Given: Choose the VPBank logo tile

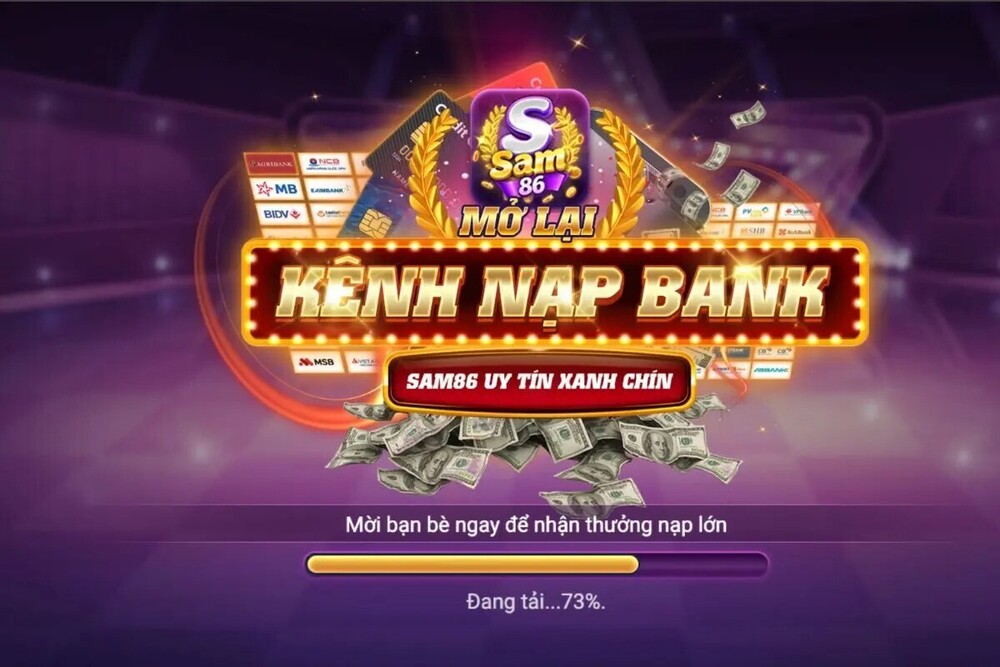Looking at the screenshot, I should point(797,211).
